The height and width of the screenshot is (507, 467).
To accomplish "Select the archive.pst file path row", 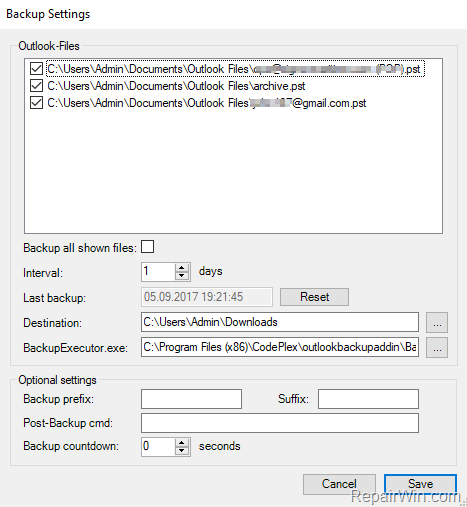I will (176, 86).
